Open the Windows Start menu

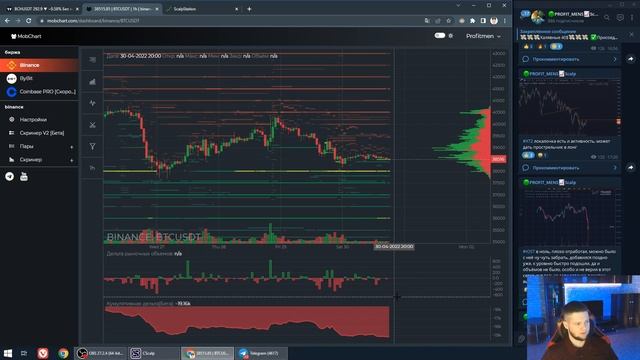(8, 353)
